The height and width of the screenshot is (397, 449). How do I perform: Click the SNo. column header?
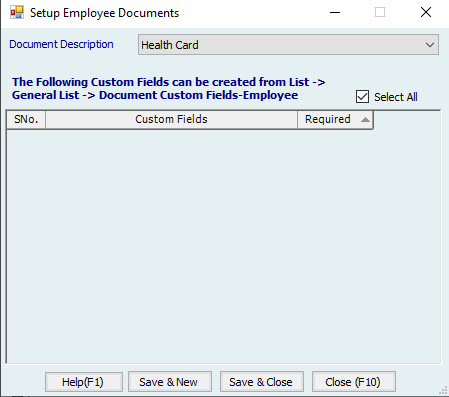point(26,120)
